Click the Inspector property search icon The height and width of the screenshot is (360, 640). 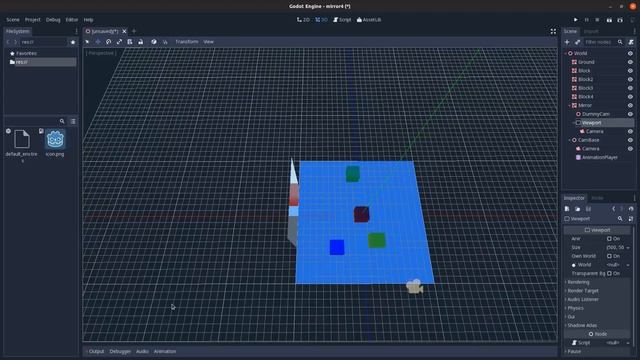pyautogui.click(x=620, y=219)
